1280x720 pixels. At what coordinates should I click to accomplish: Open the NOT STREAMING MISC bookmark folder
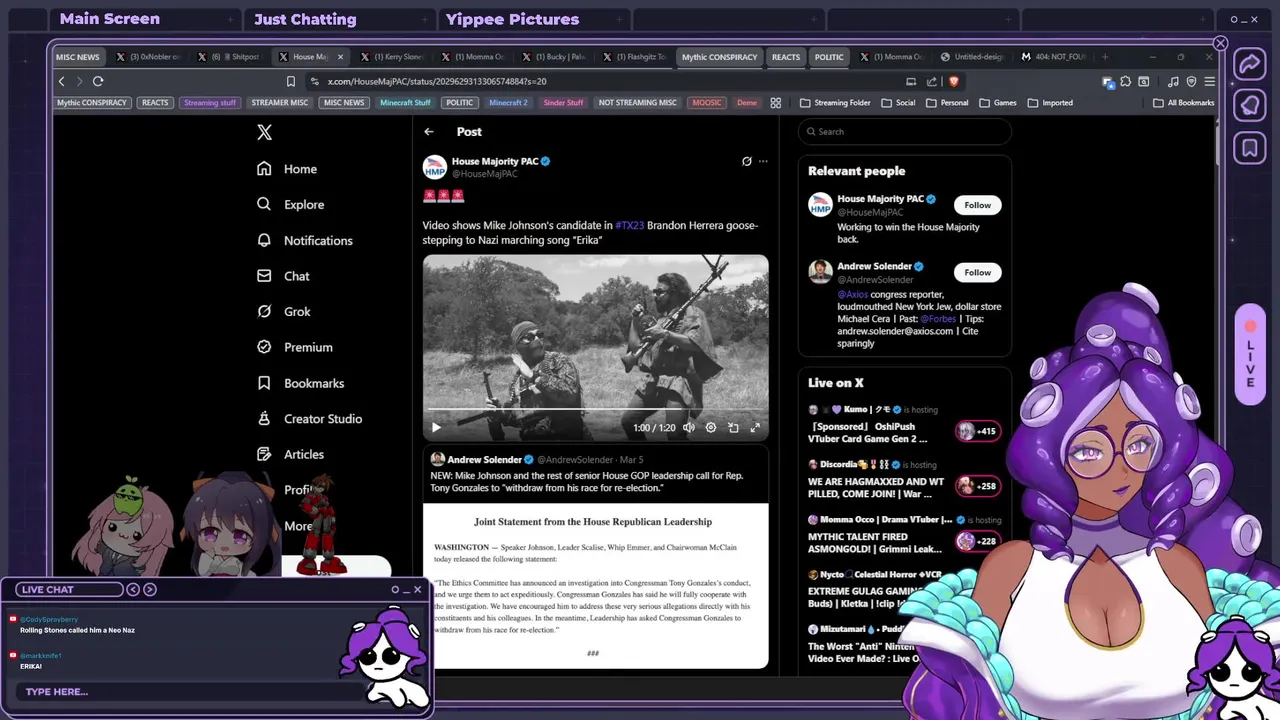click(637, 102)
